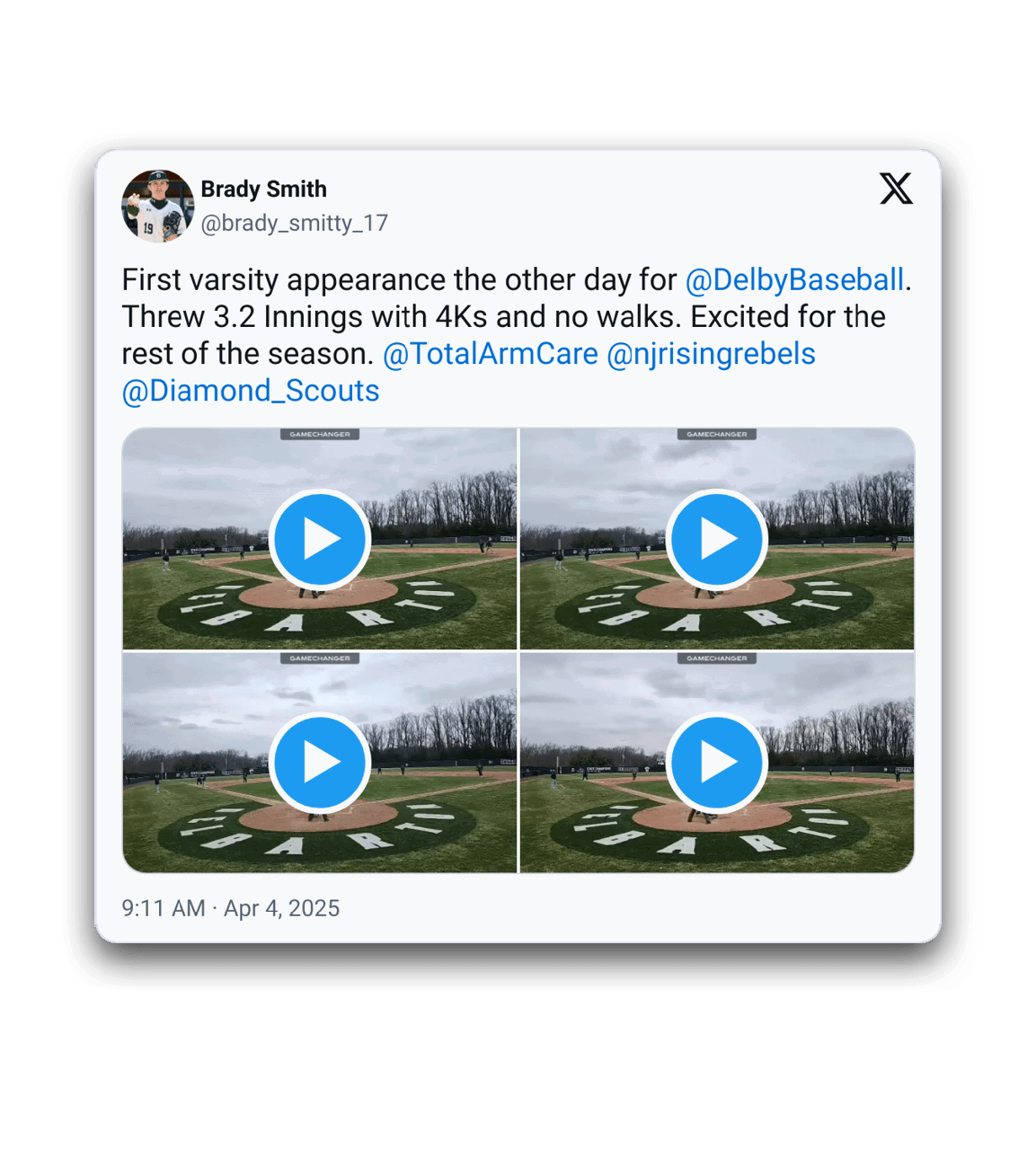Play the bottom-right video
The width and height of the screenshot is (1036, 1157).
717,763
